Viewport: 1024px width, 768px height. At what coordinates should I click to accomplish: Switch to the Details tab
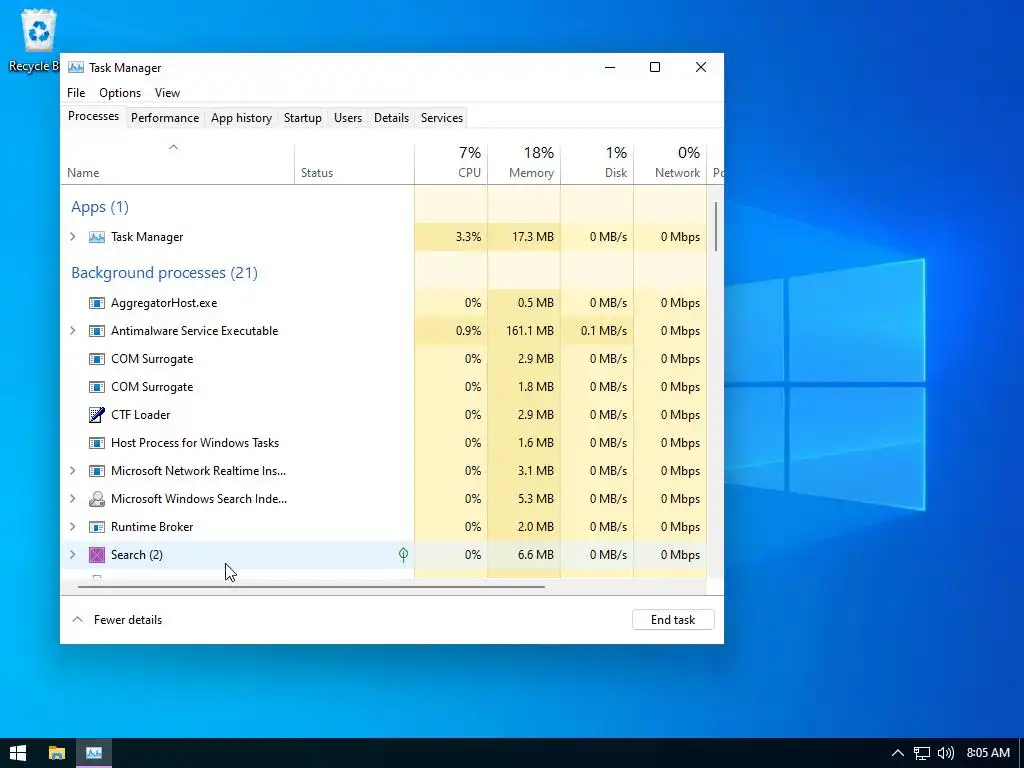391,118
